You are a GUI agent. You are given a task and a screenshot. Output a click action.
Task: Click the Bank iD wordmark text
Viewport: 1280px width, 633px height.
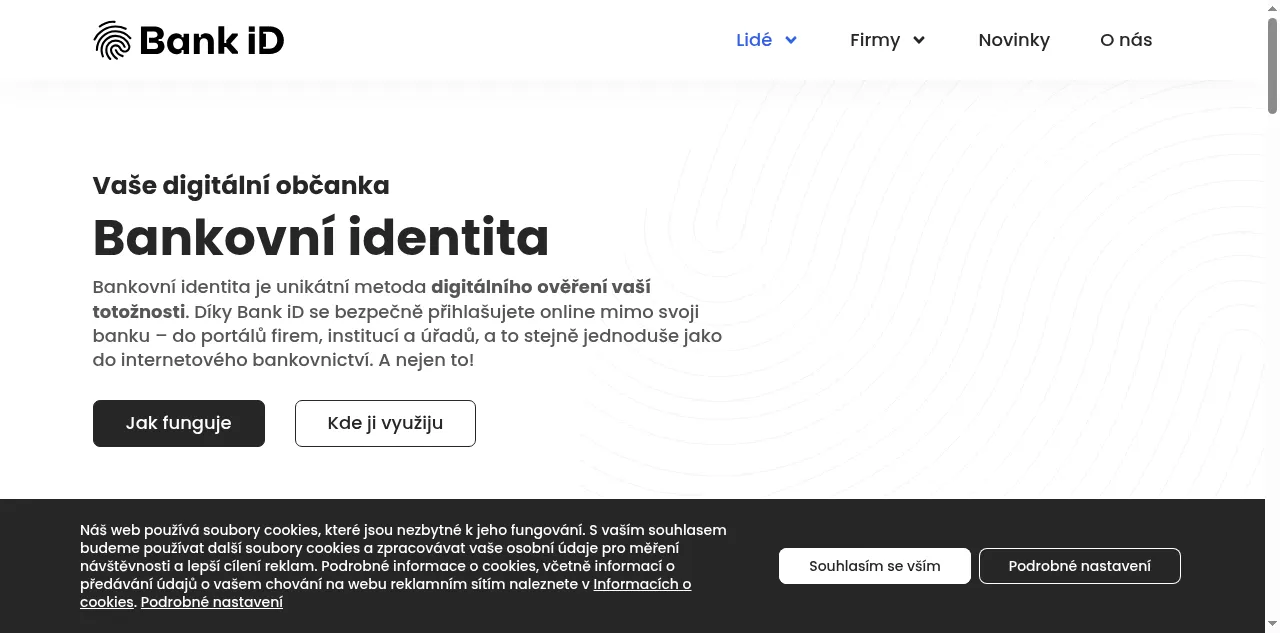coord(212,40)
